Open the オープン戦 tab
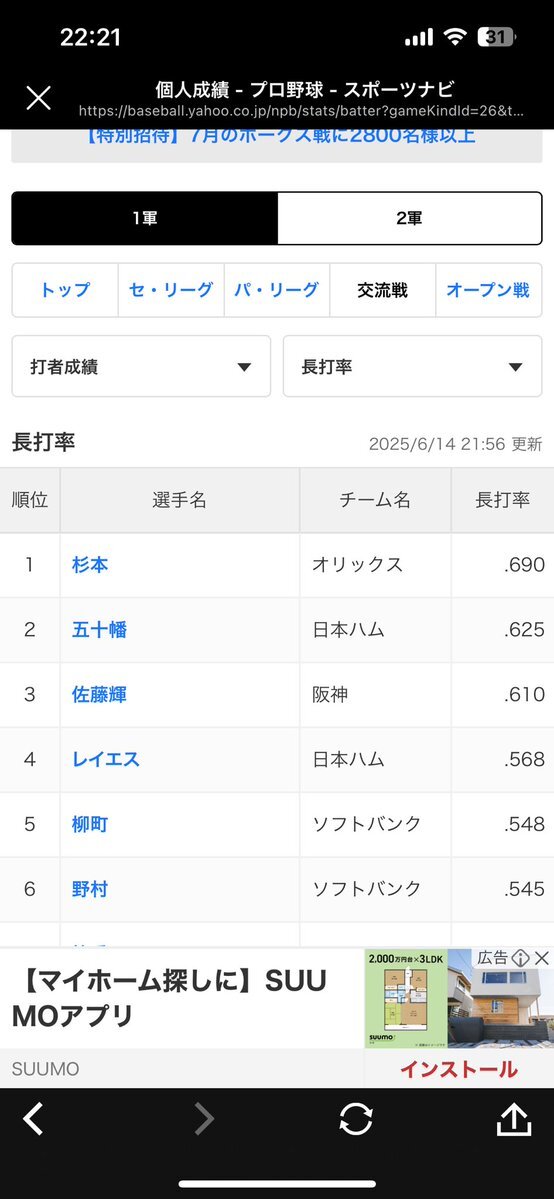This screenshot has height=1199, width=554. pyautogui.click(x=488, y=290)
